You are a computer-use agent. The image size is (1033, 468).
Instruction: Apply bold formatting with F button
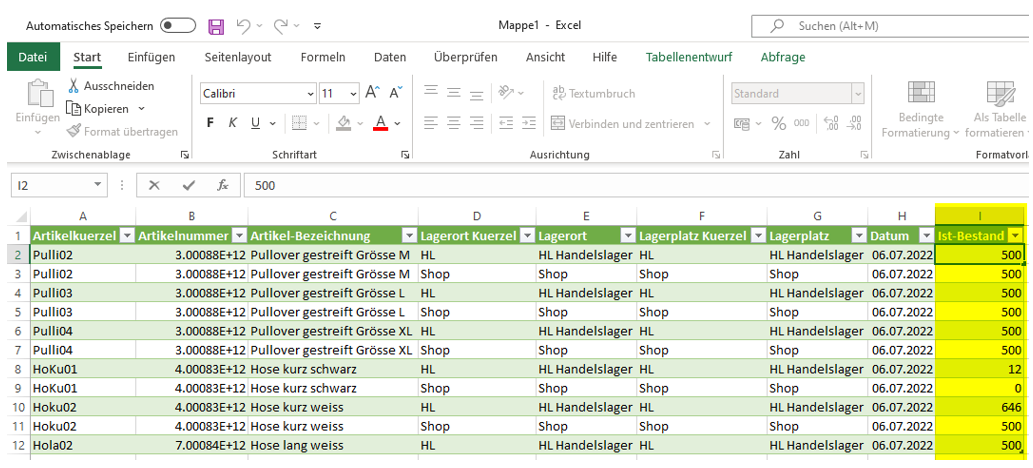pyautogui.click(x=210, y=123)
